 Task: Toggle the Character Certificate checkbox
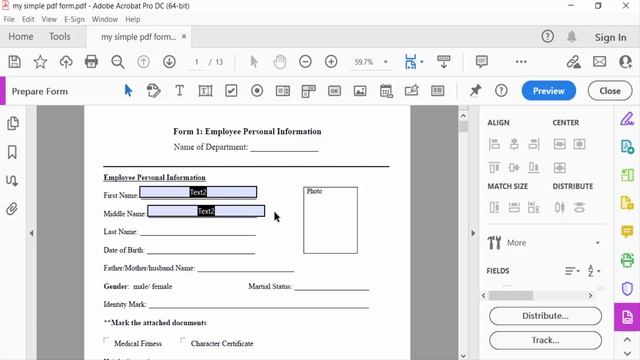[183, 340]
